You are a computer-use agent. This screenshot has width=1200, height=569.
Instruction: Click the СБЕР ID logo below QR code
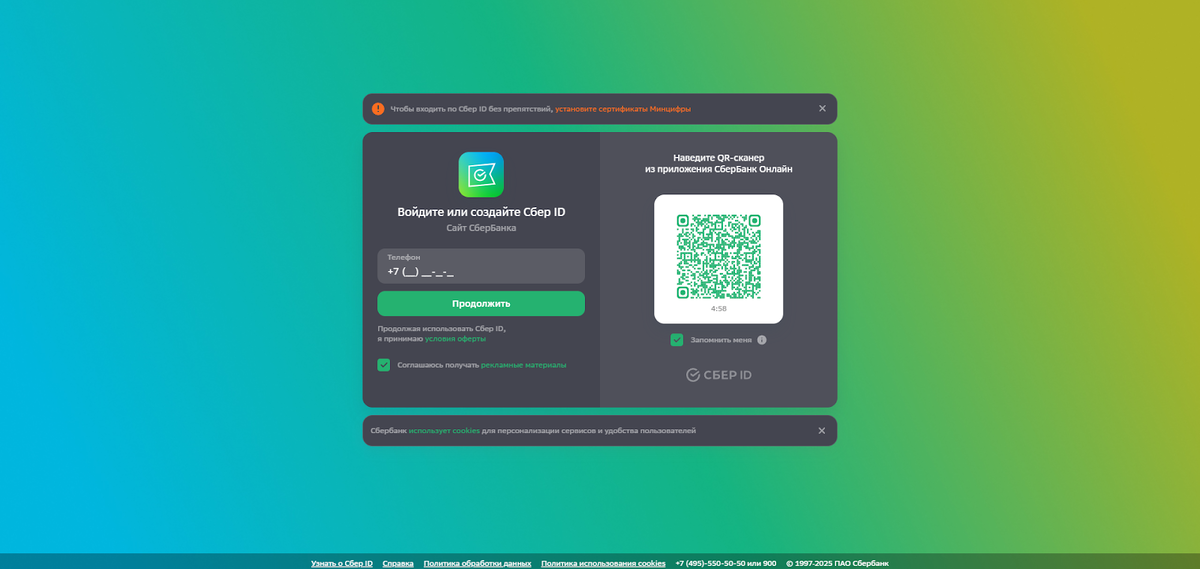point(719,375)
